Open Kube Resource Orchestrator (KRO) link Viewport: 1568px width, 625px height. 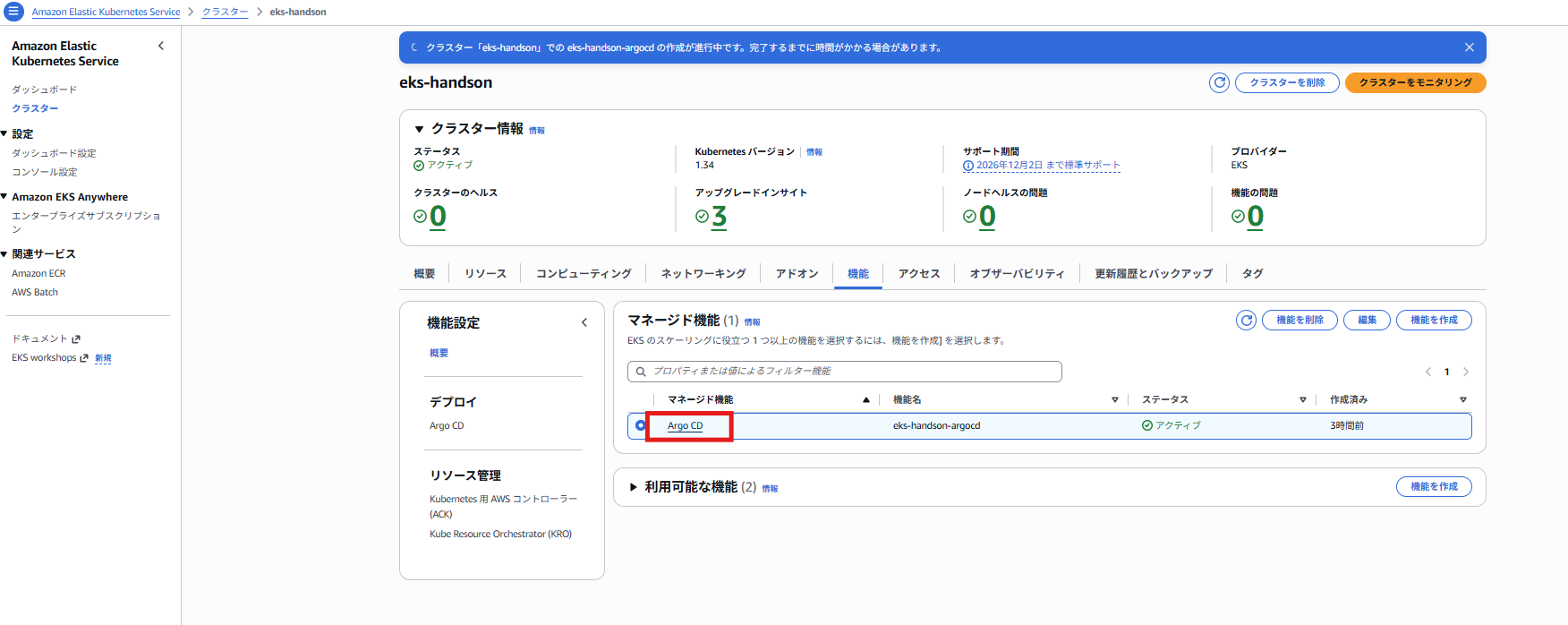(x=500, y=534)
